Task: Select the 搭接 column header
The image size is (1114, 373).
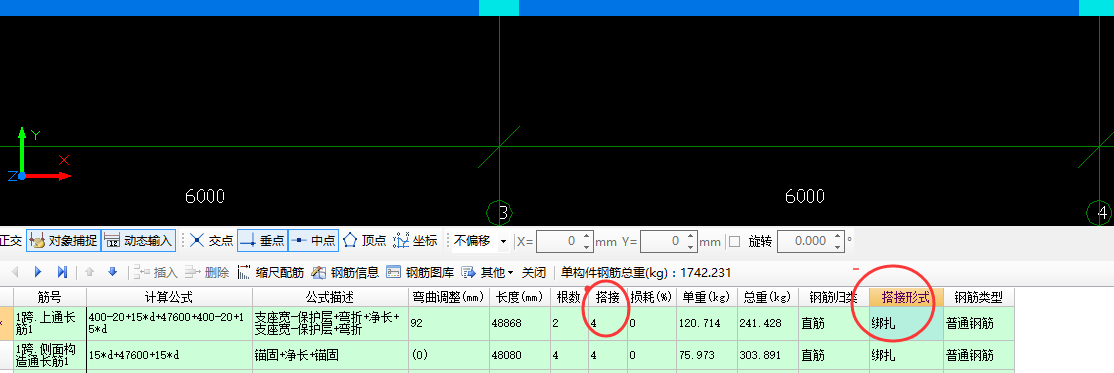Action: click(x=607, y=297)
